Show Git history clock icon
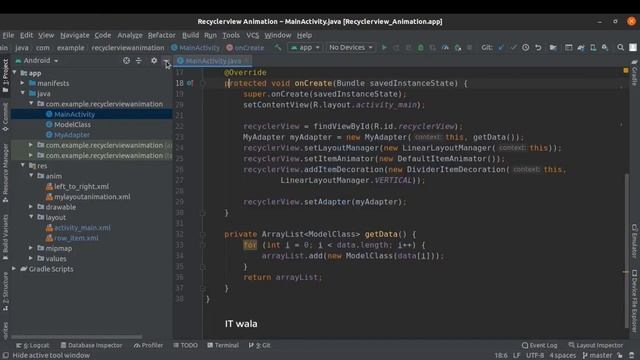Image resolution: width=640 pixels, height=360 pixels. [526, 48]
